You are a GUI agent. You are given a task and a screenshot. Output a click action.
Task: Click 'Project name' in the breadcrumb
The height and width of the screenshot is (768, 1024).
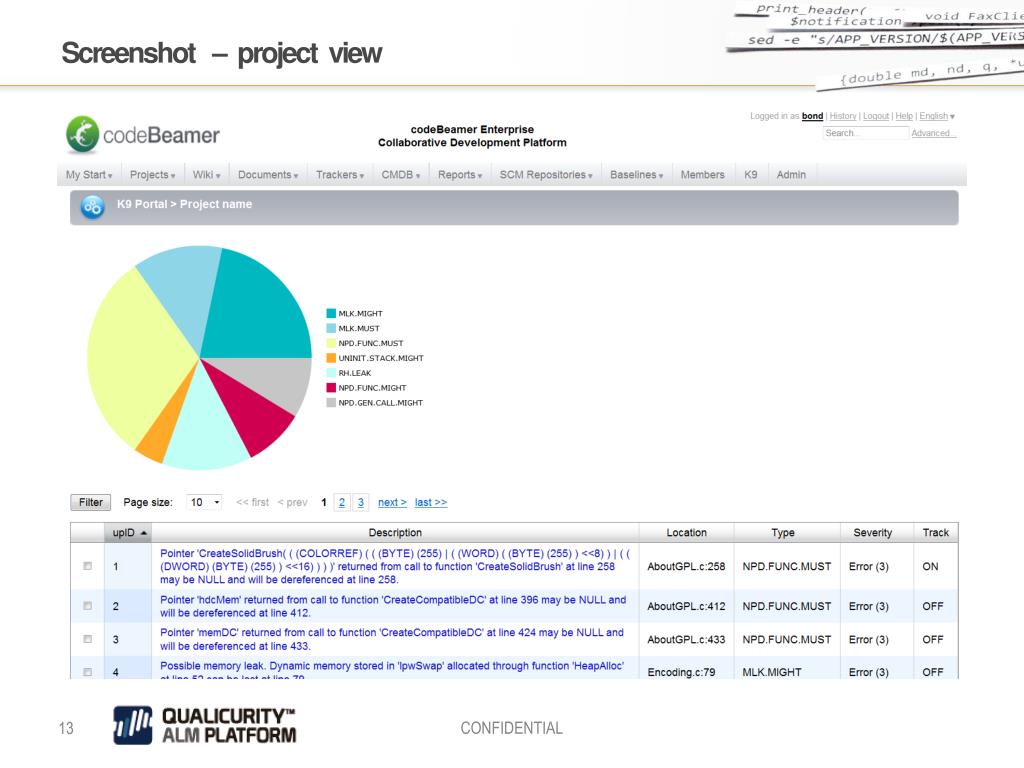(216, 204)
